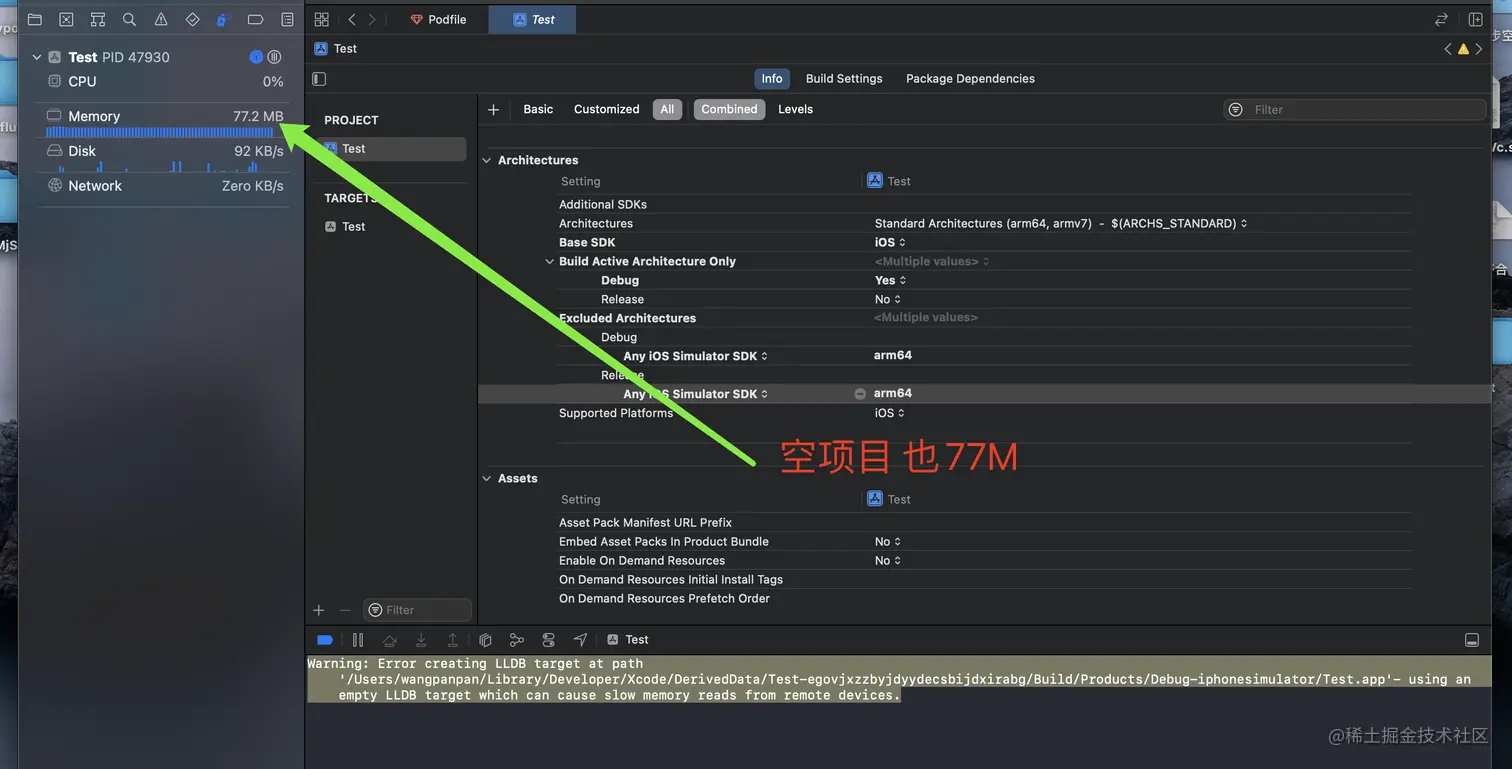Open the CPU gauge report
The image size is (1512, 769).
pos(165,82)
